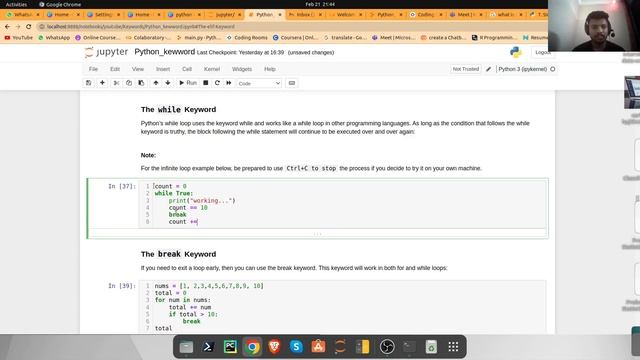Open the Help menu
The image size is (640, 360).
270,69
